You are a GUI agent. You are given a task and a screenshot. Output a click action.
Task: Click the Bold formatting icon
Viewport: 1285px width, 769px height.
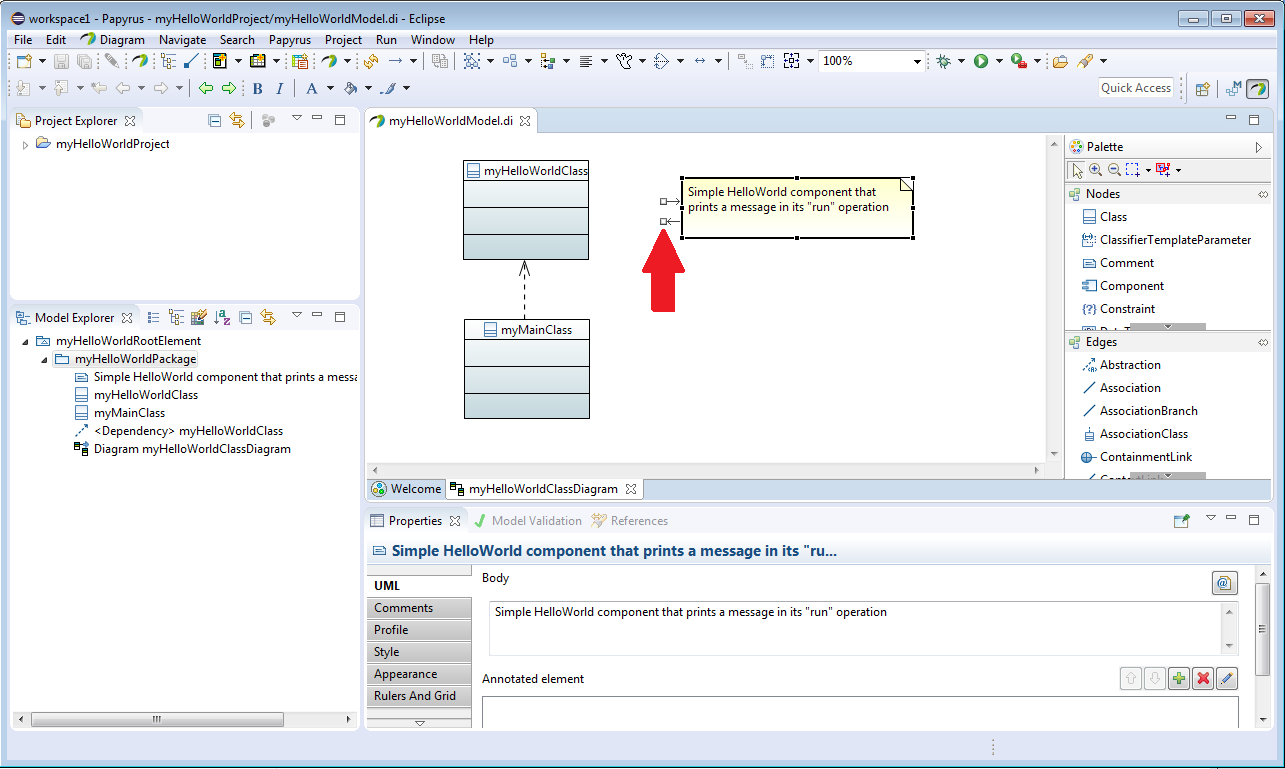pyautogui.click(x=257, y=88)
